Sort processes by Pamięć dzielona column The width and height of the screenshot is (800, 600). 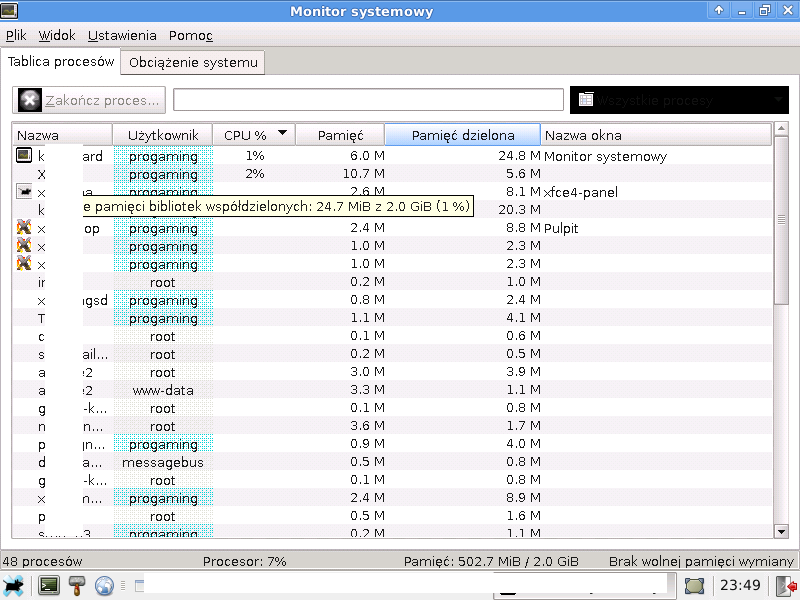[462, 135]
